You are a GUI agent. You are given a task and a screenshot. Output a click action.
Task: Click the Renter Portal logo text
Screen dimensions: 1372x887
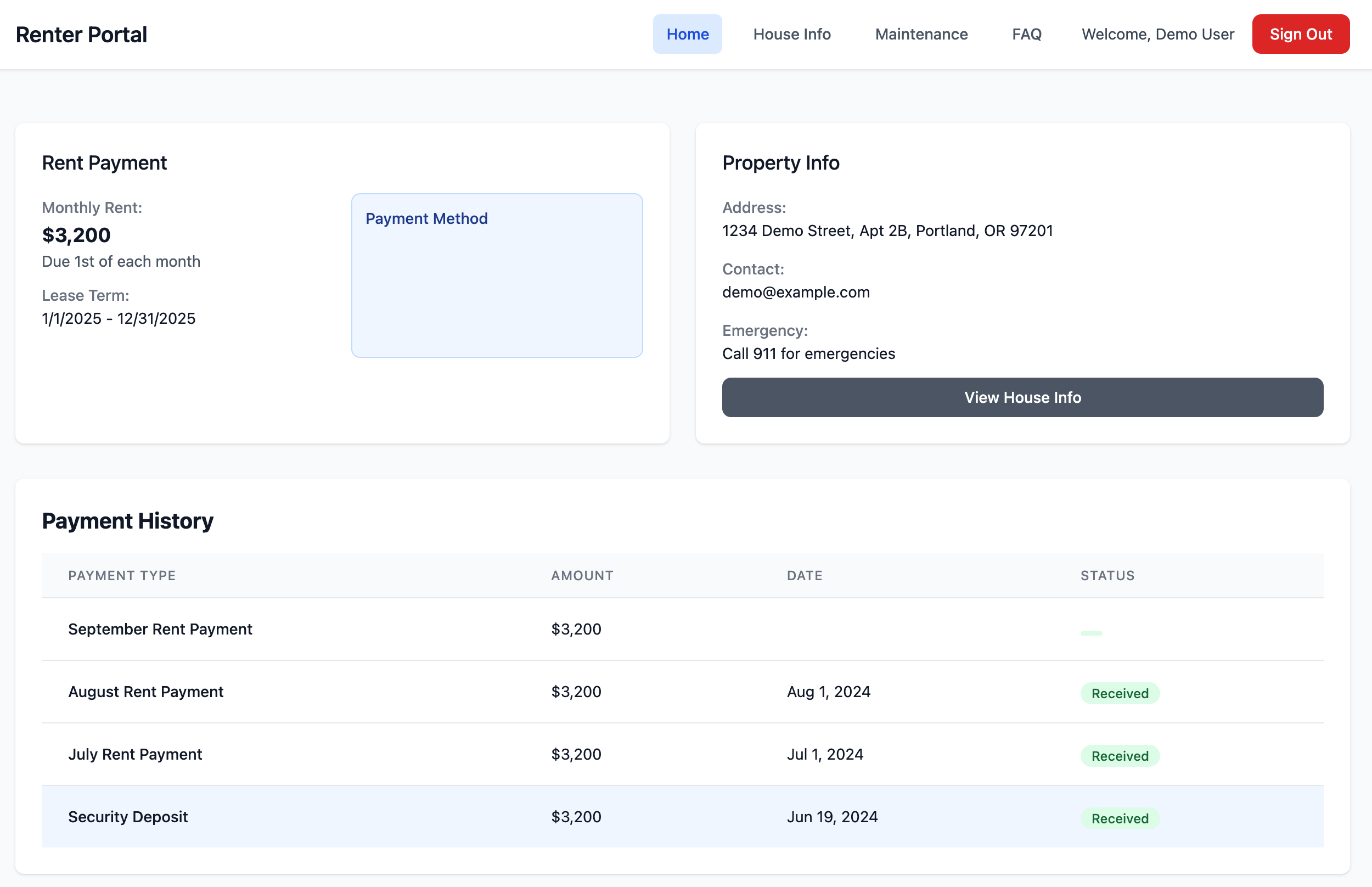(x=81, y=35)
